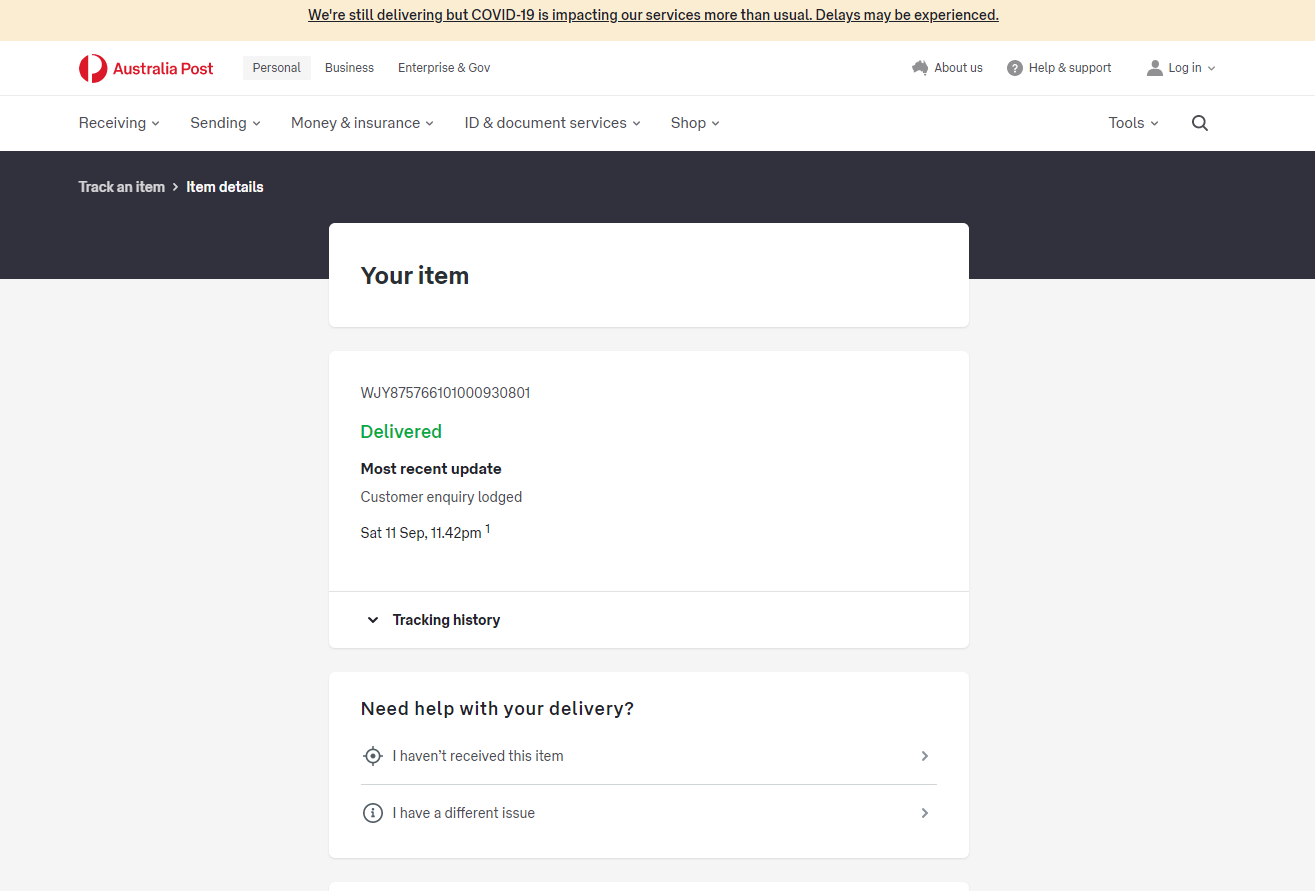Go to Track an item breadcrumb
The image size is (1315, 891).
[x=122, y=187]
